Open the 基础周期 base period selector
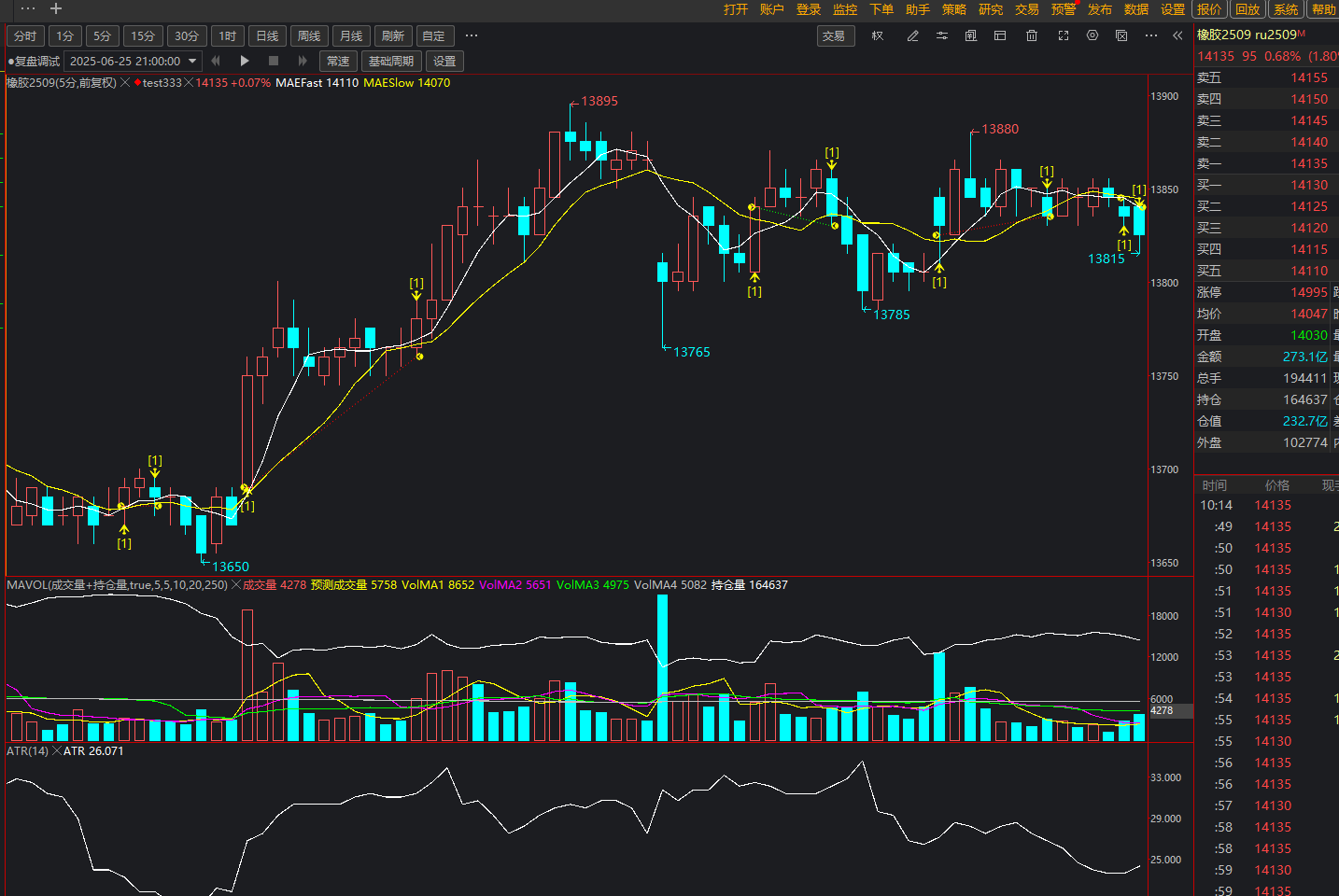 tap(391, 62)
